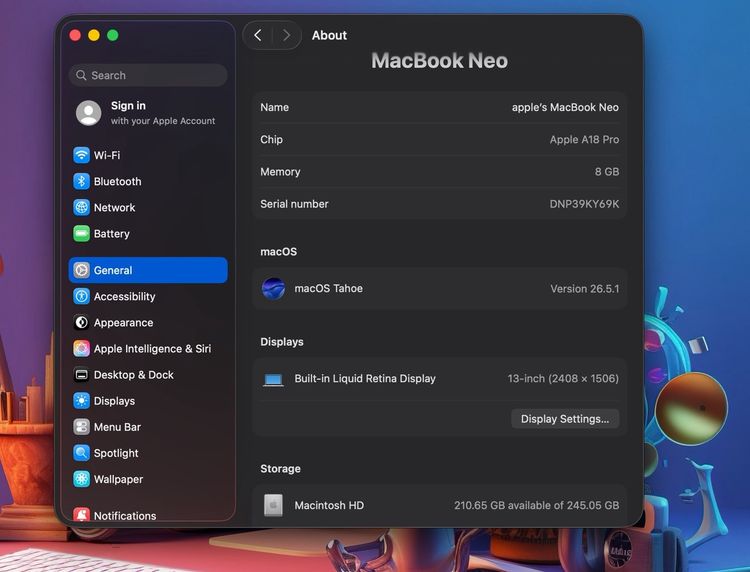Viewport: 750px width, 572px height.
Task: Zoom window with the green button
Action: point(113,35)
